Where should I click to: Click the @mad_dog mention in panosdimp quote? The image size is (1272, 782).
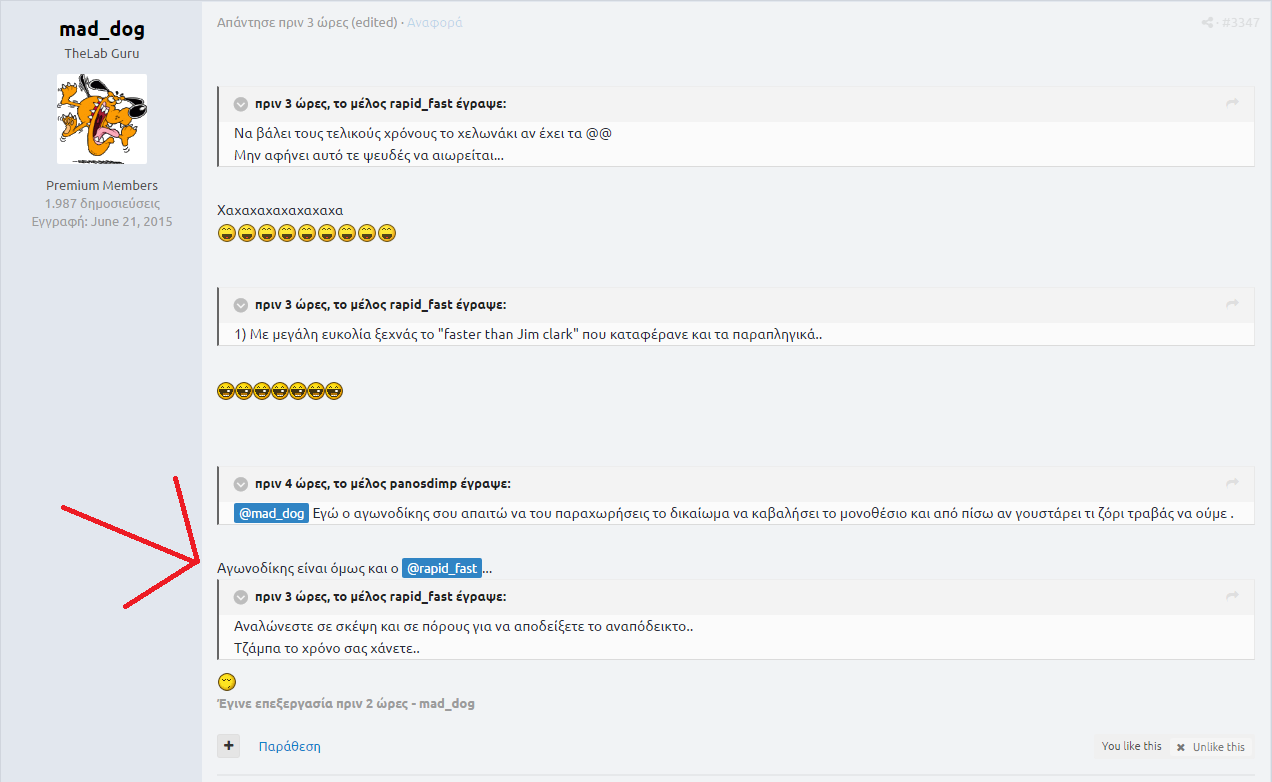271,513
